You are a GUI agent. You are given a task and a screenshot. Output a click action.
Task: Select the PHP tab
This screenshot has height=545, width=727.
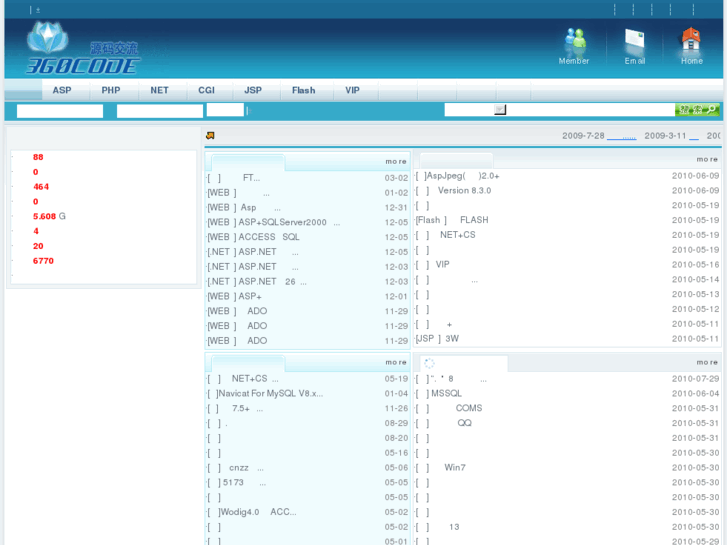[x=110, y=90]
